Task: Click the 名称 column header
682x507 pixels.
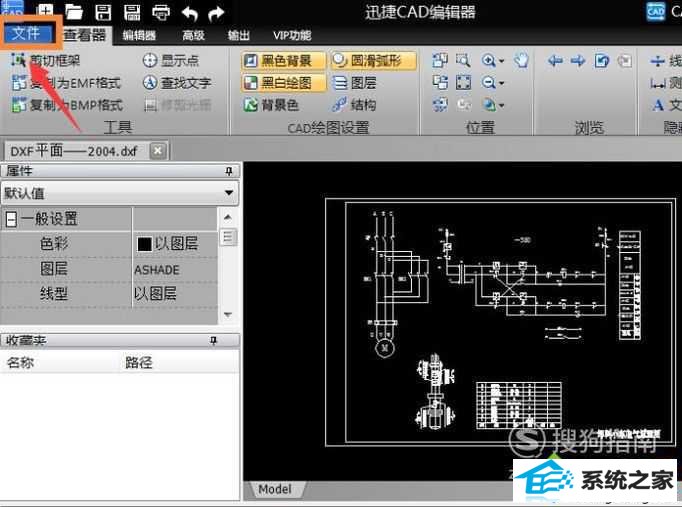Action: (x=20, y=362)
